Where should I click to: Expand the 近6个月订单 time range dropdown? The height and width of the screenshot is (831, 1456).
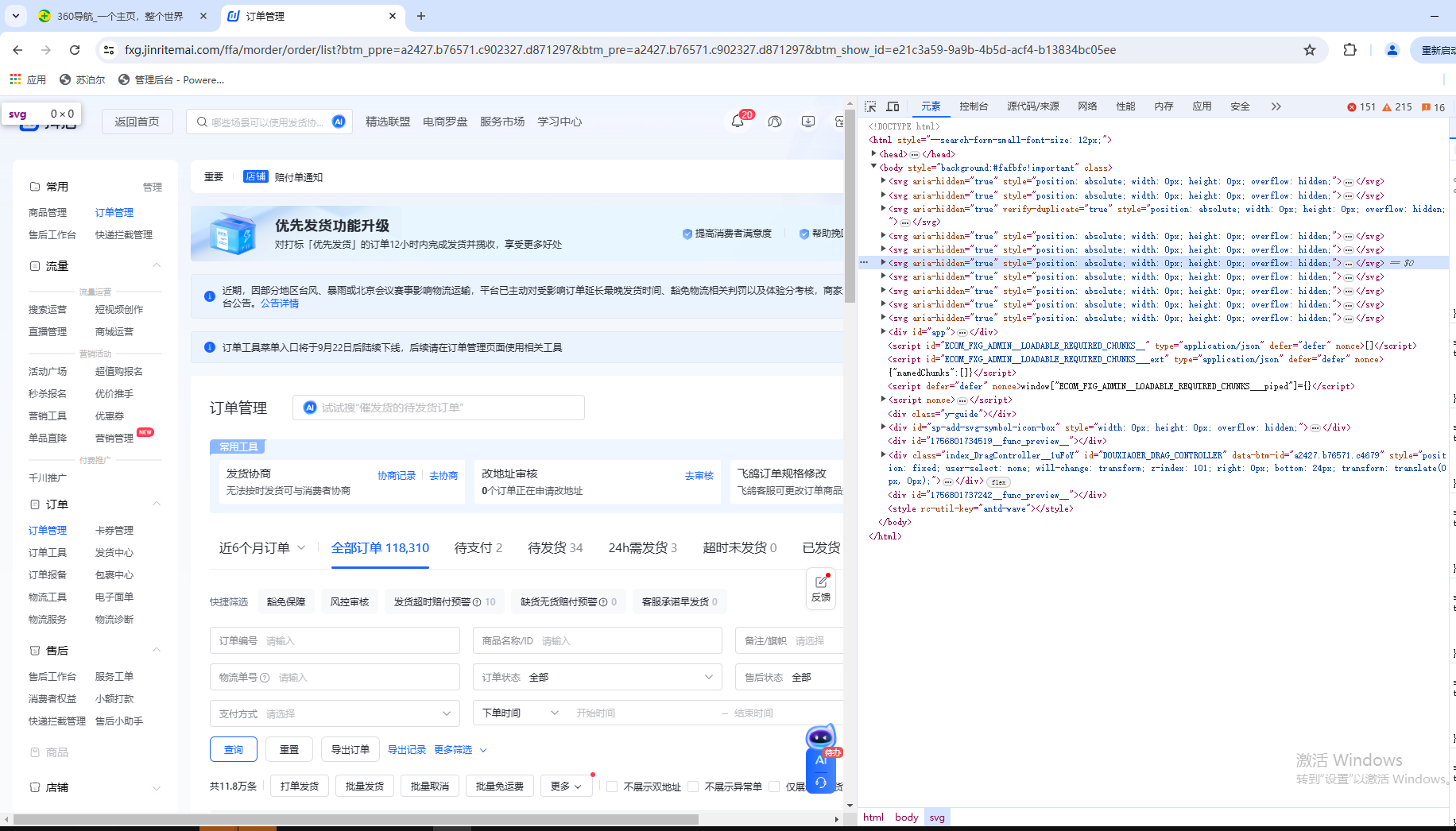pyautogui.click(x=261, y=548)
